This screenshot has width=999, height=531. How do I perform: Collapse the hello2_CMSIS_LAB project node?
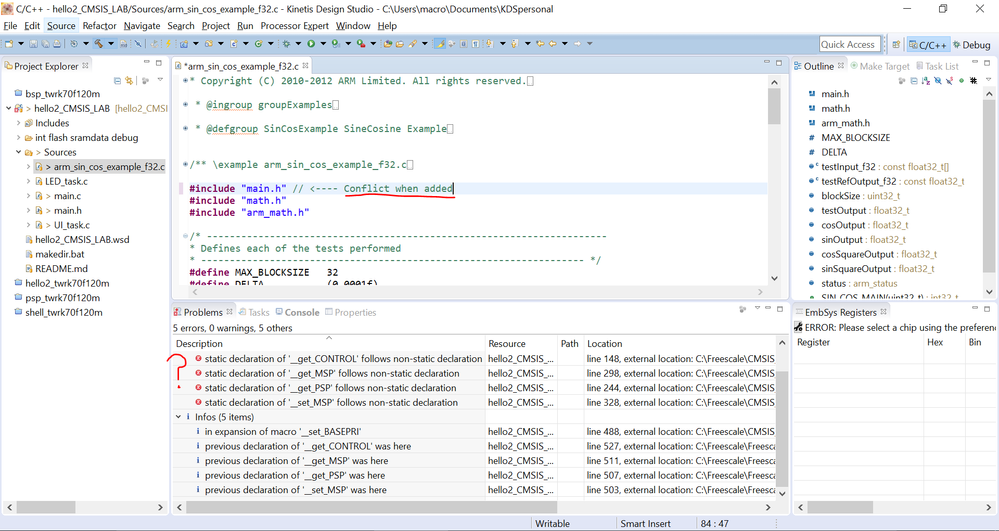point(9,108)
